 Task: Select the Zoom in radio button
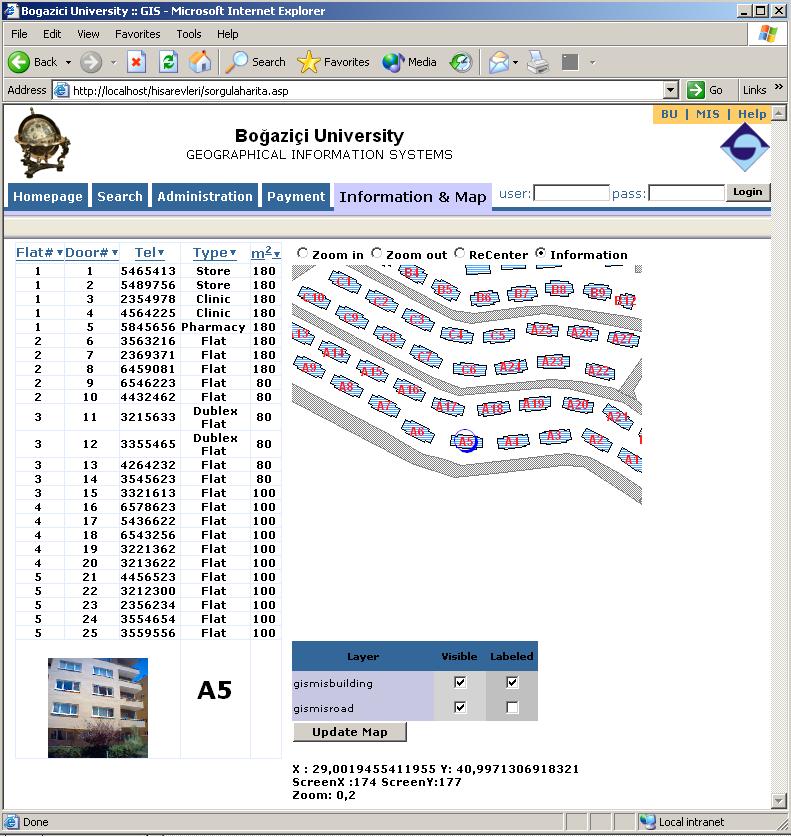point(303,253)
